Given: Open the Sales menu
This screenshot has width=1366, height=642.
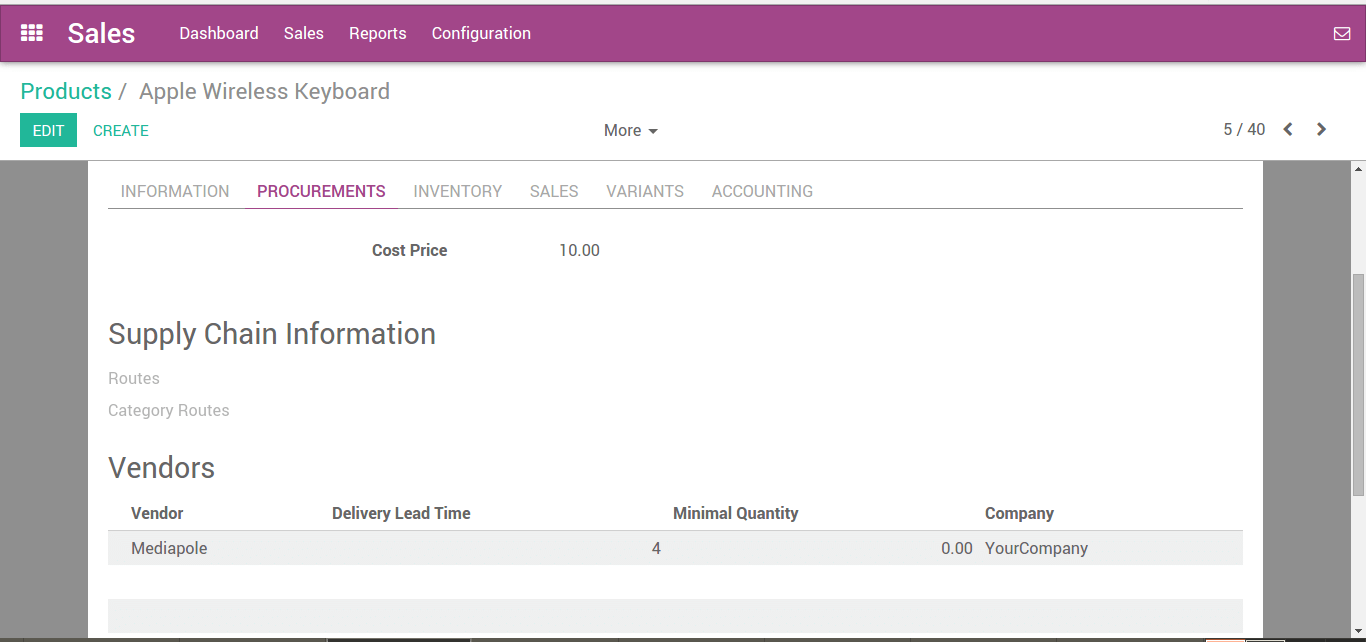Looking at the screenshot, I should coord(303,33).
